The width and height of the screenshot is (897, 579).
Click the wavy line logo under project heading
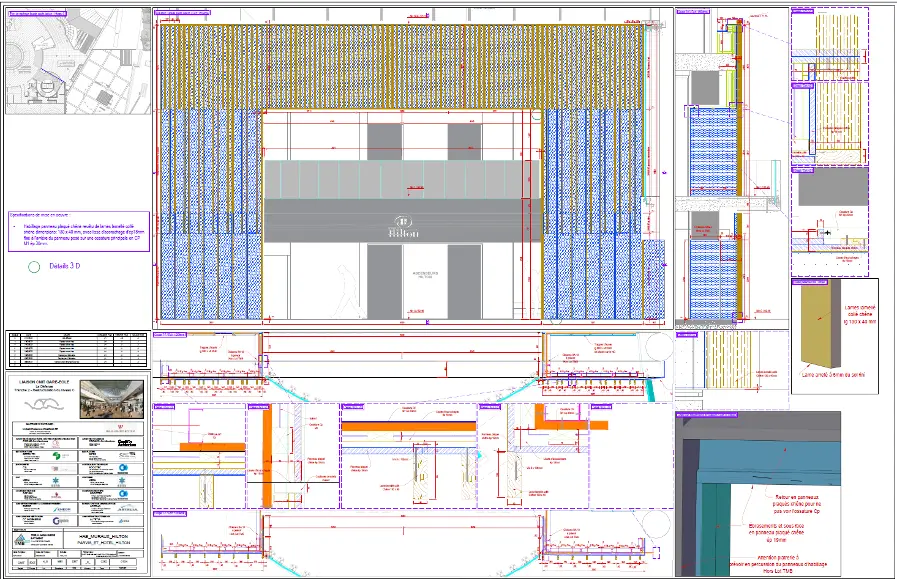pyautogui.click(x=44, y=406)
